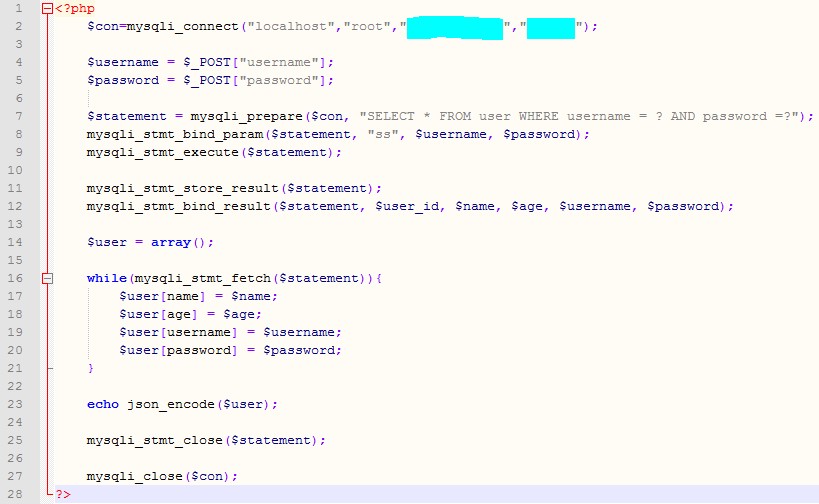Click the opening <?php tag
Image resolution: width=819 pixels, height=504 pixels.
coord(75,8)
